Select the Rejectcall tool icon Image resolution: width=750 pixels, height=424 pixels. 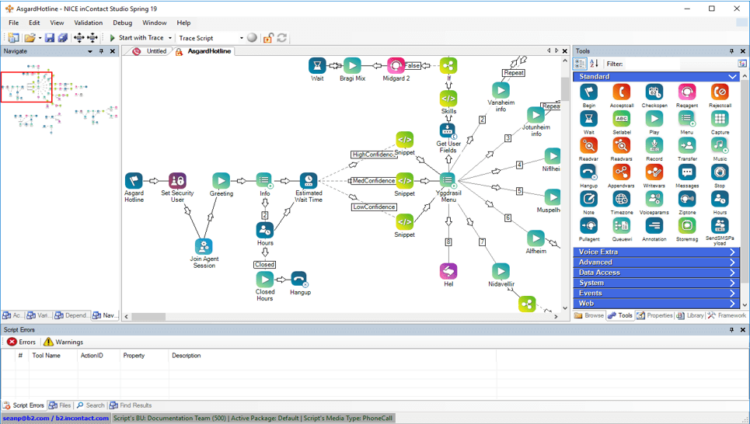(719, 92)
